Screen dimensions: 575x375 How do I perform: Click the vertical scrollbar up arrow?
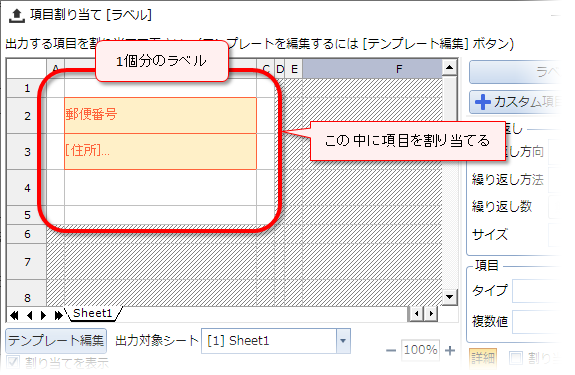(x=450, y=68)
